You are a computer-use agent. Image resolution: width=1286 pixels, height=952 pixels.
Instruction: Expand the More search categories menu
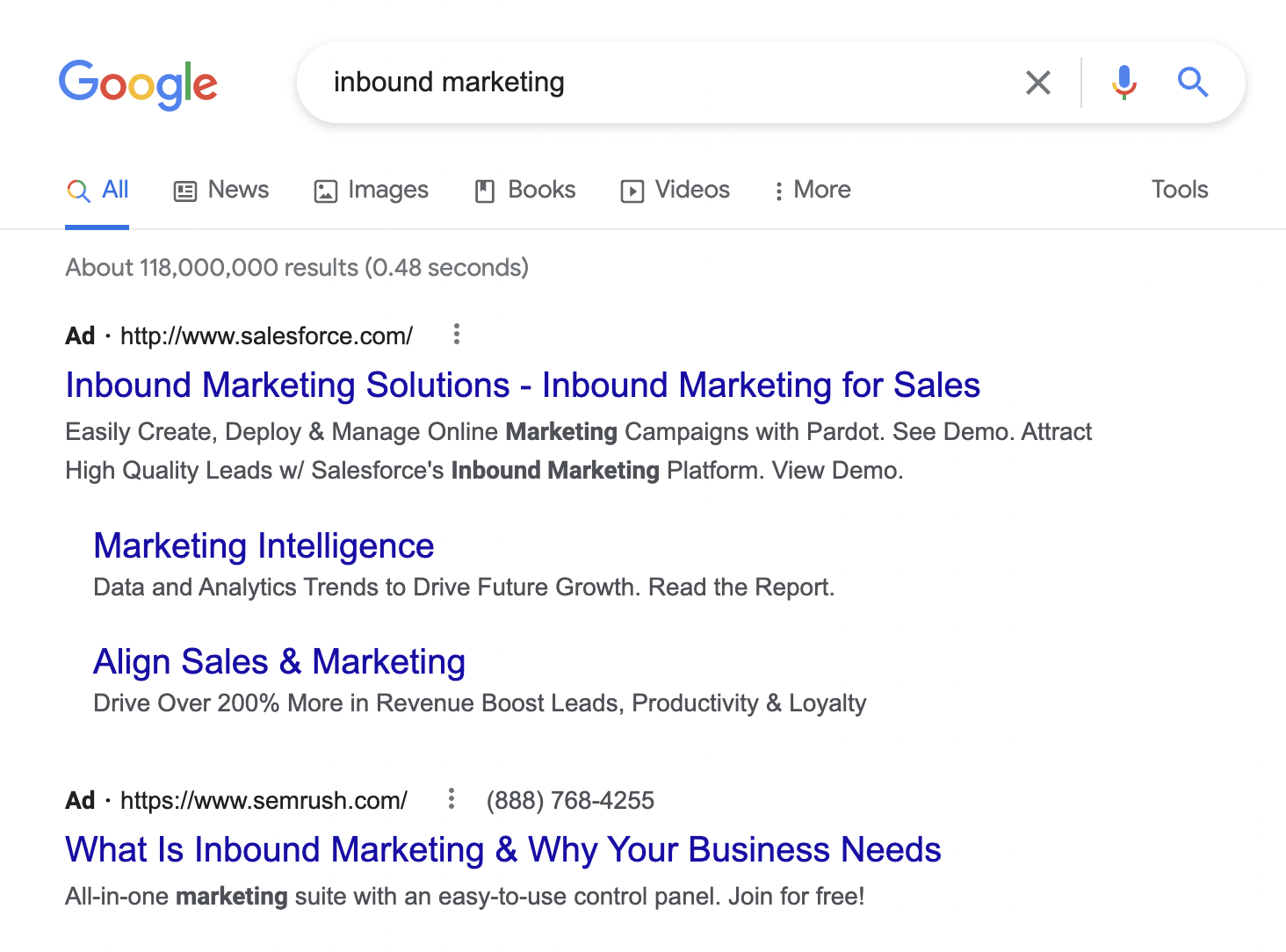(x=813, y=190)
